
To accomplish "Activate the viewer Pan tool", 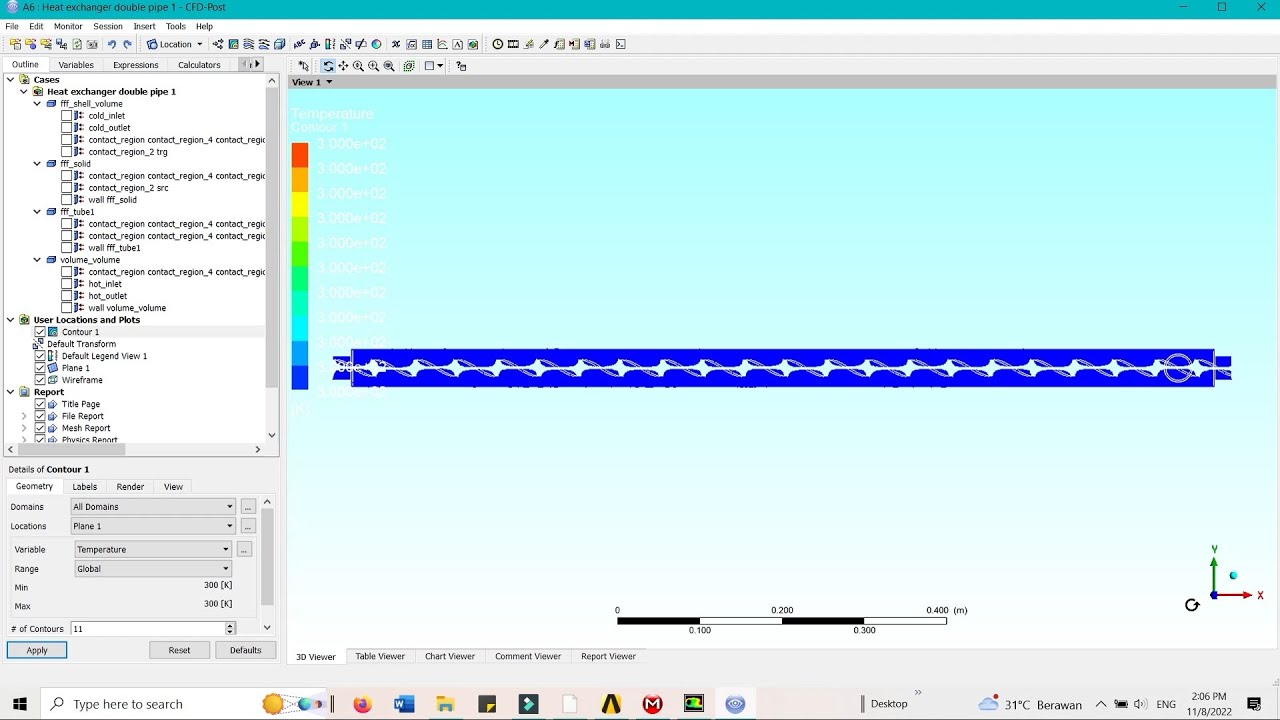I will point(343,66).
